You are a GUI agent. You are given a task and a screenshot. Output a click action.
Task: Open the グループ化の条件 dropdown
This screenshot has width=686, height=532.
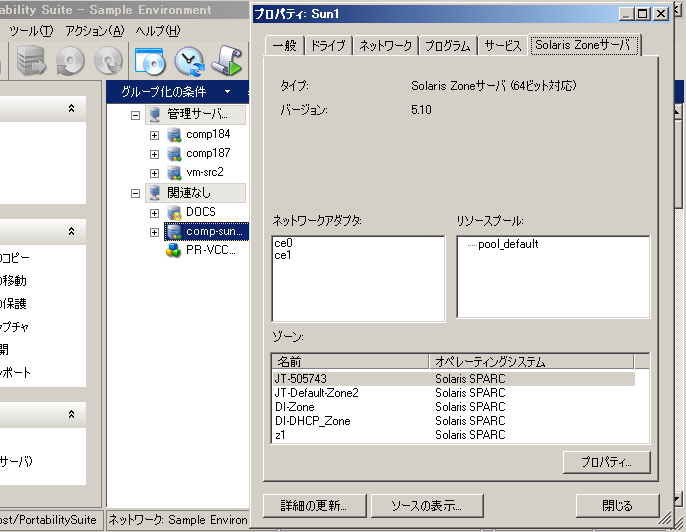click(x=227, y=91)
